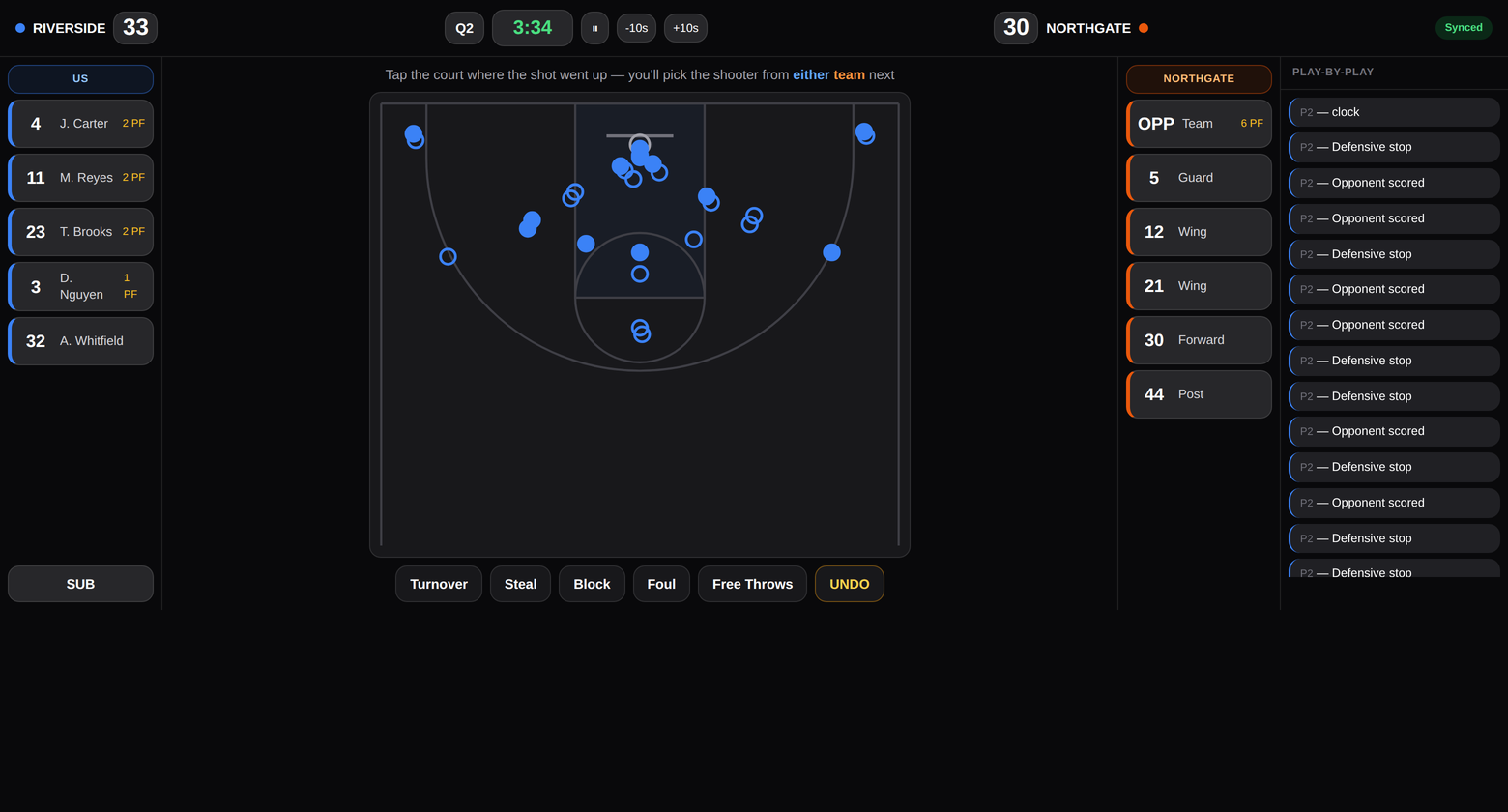Record a Turnover

click(439, 584)
